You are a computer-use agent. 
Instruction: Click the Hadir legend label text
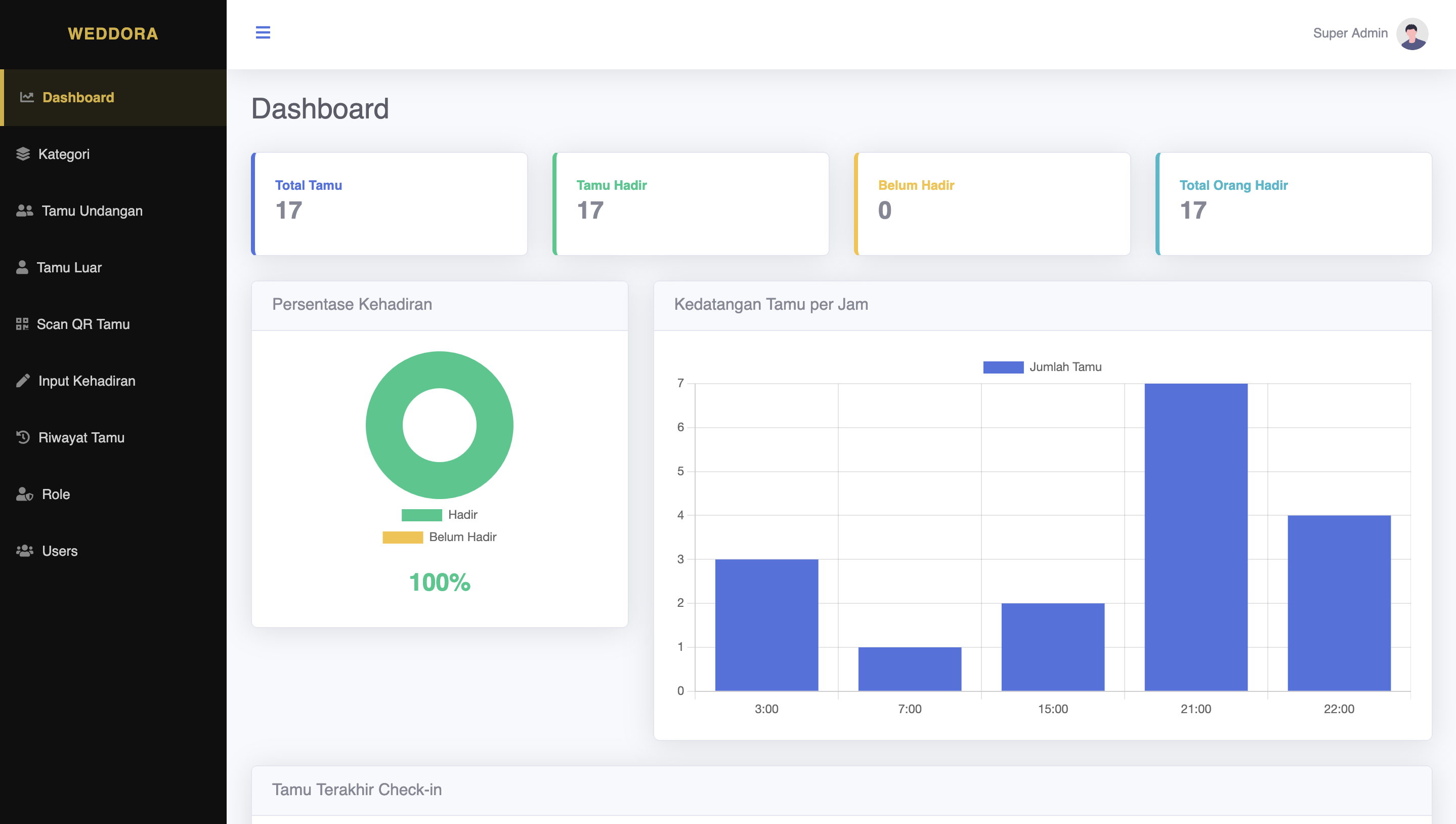tap(463, 515)
